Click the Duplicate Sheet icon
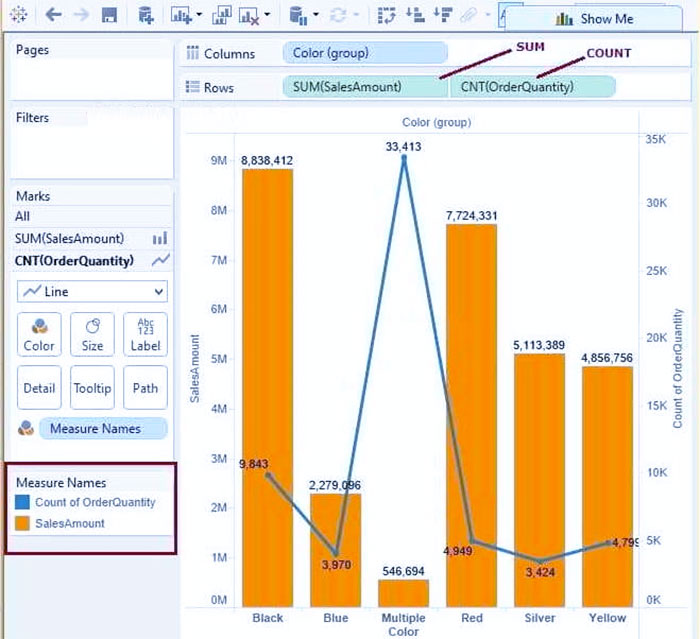Screen dimensions: 700x639 (x=222, y=15)
